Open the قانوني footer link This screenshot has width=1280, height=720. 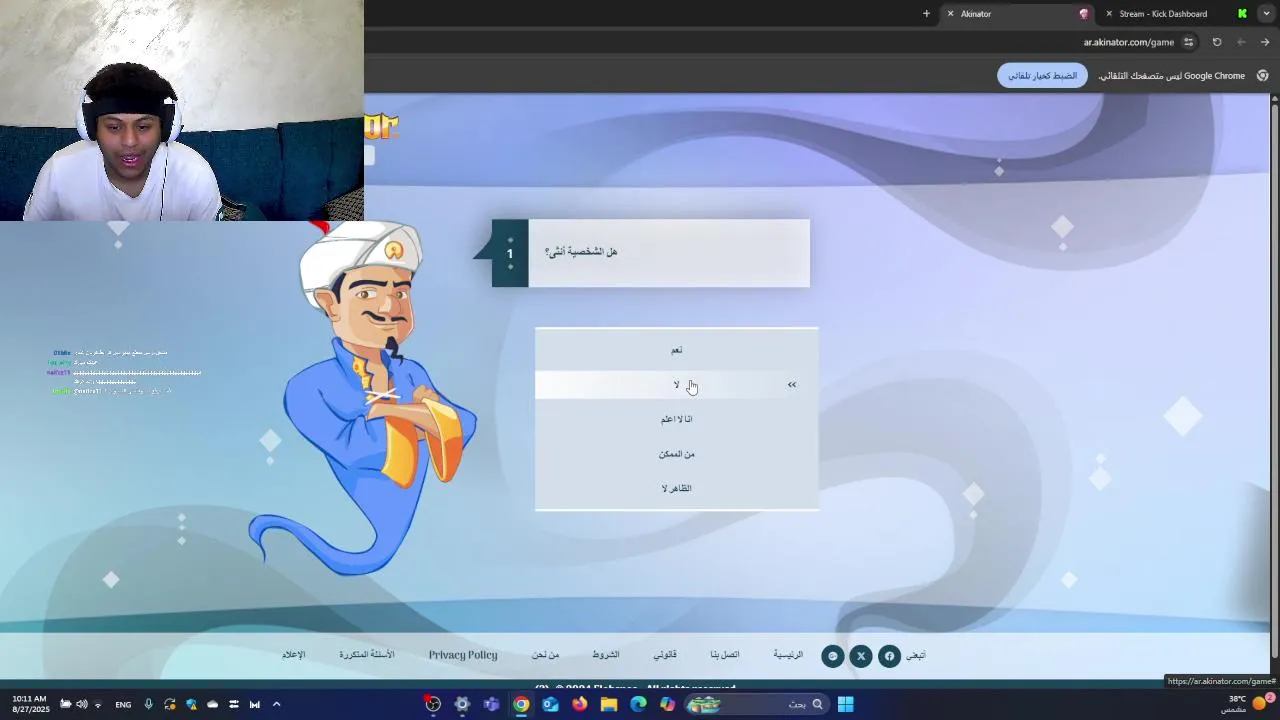click(665, 655)
